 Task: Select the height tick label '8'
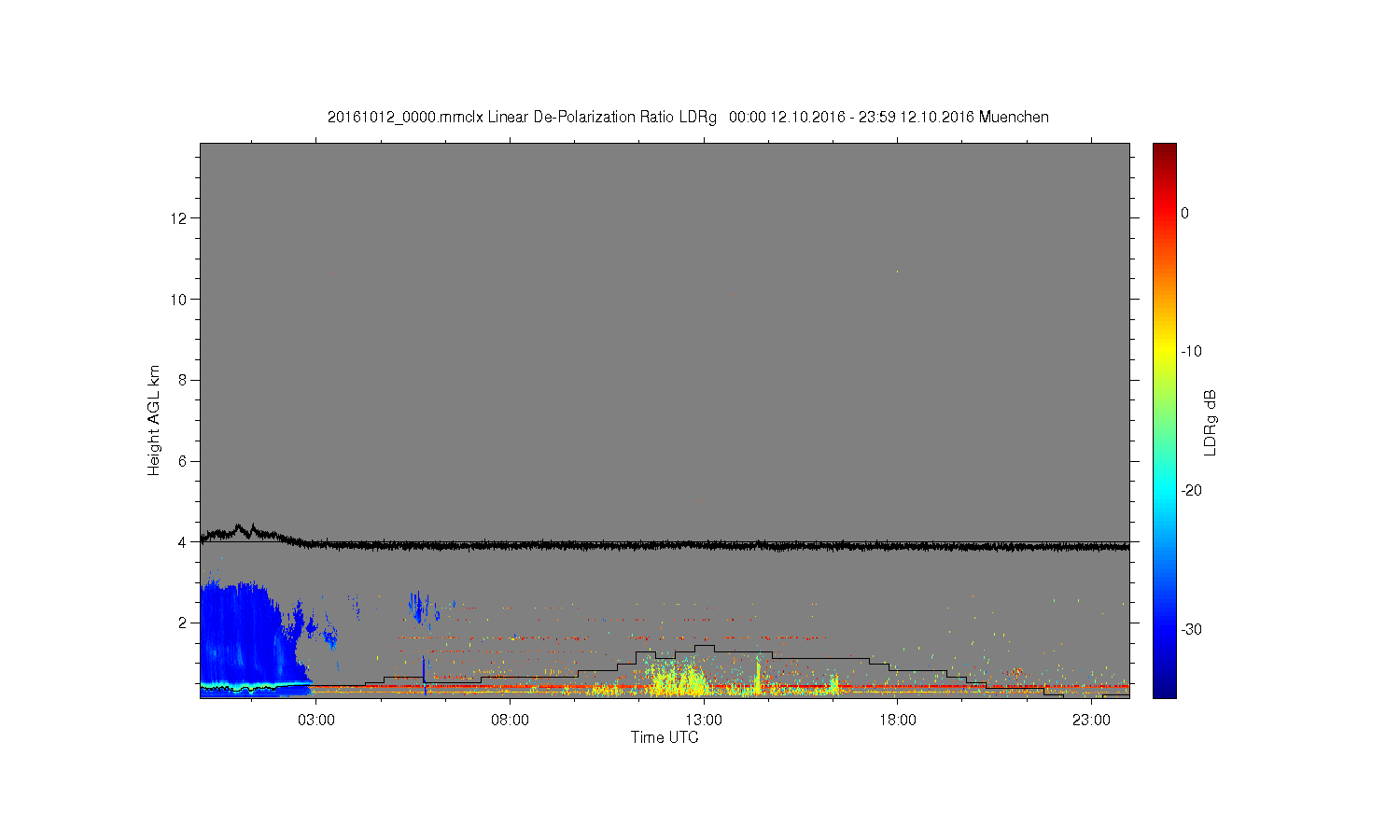click(x=183, y=380)
